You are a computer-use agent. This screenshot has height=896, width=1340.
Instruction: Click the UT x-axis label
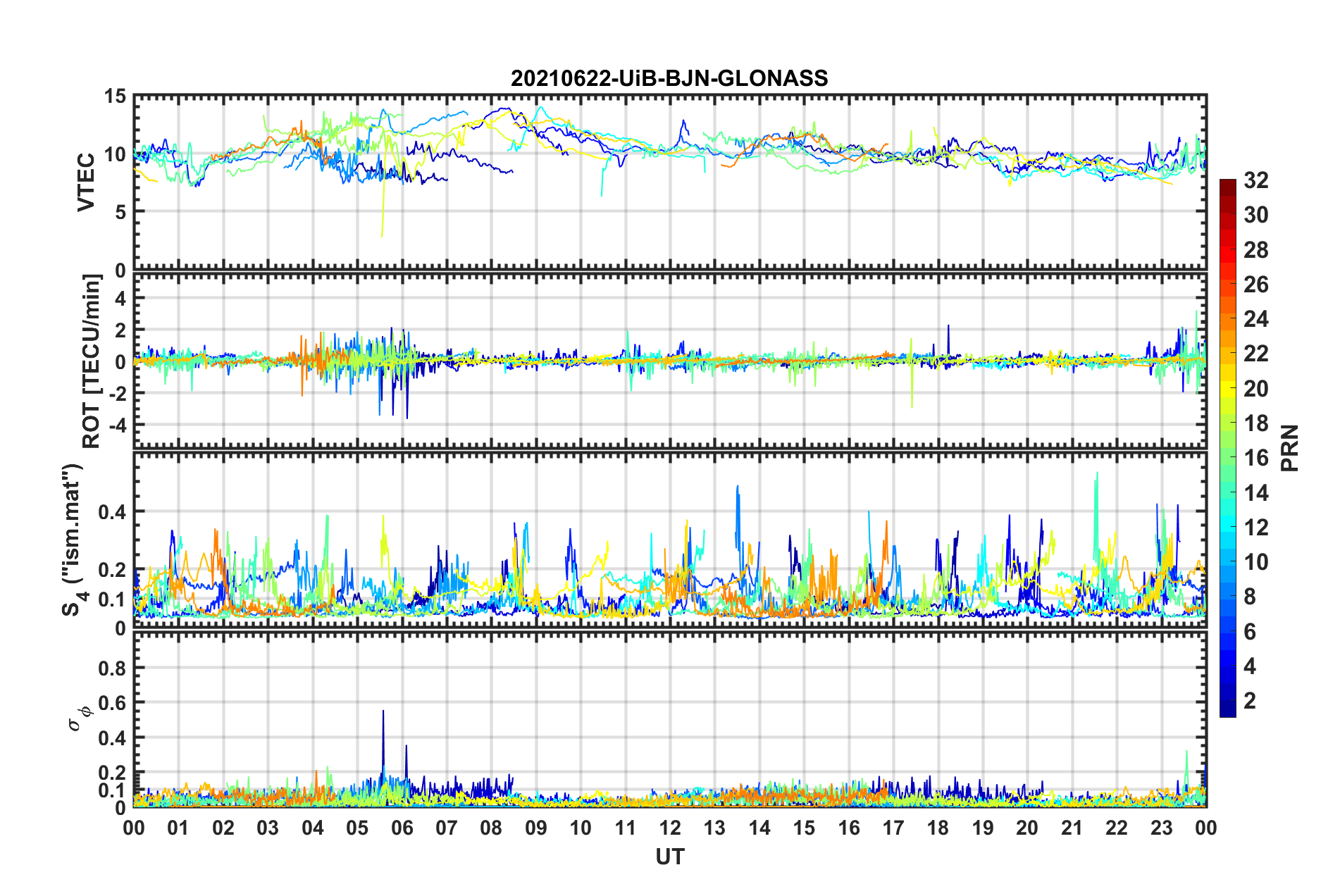pyautogui.click(x=669, y=857)
